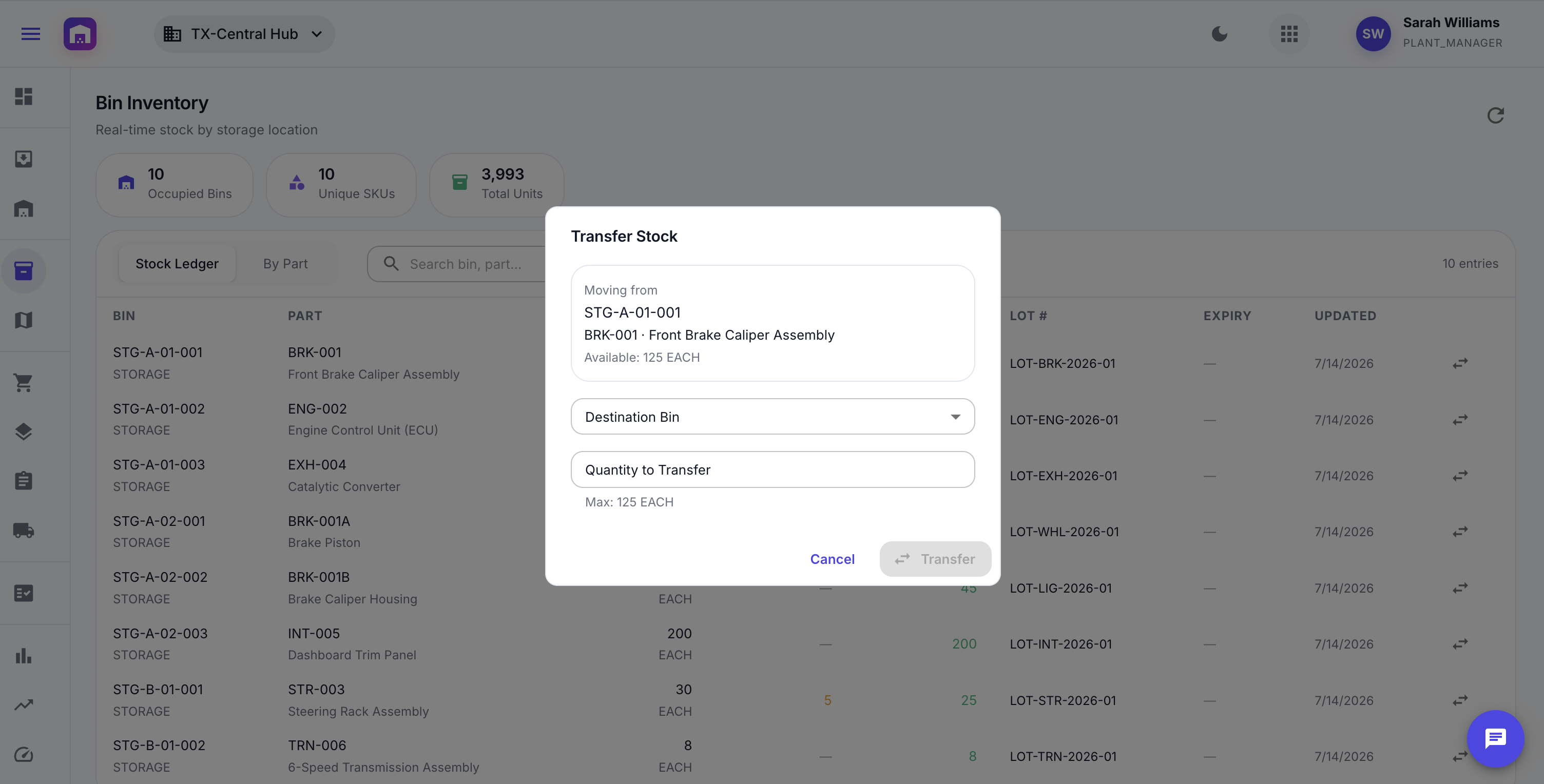This screenshot has height=784, width=1544.
Task: Open the chat support bubble
Action: pos(1495,738)
